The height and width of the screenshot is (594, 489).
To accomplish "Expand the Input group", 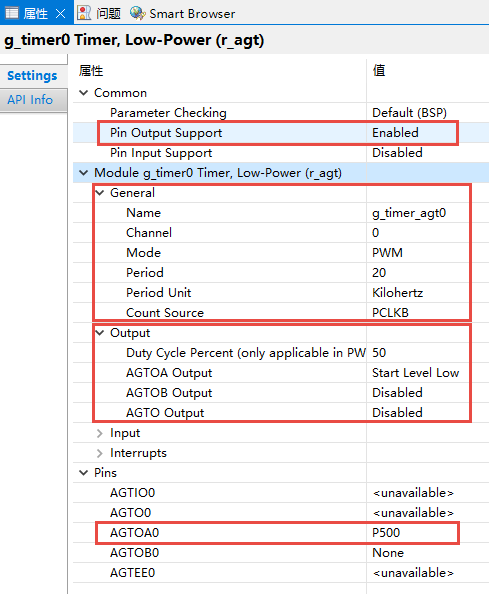I will [x=100, y=433].
